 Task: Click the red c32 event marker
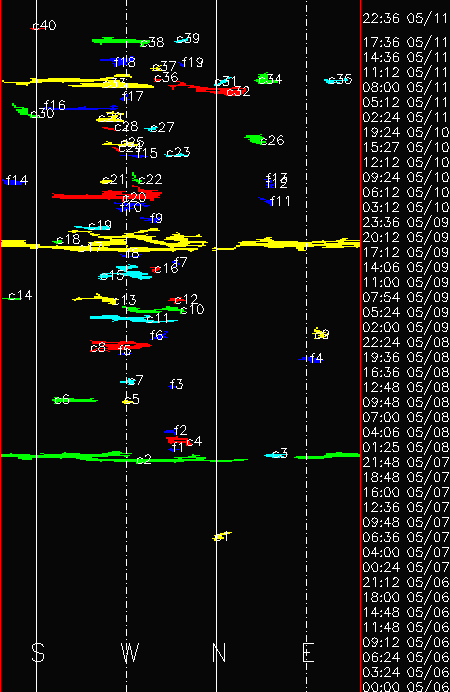203,89
